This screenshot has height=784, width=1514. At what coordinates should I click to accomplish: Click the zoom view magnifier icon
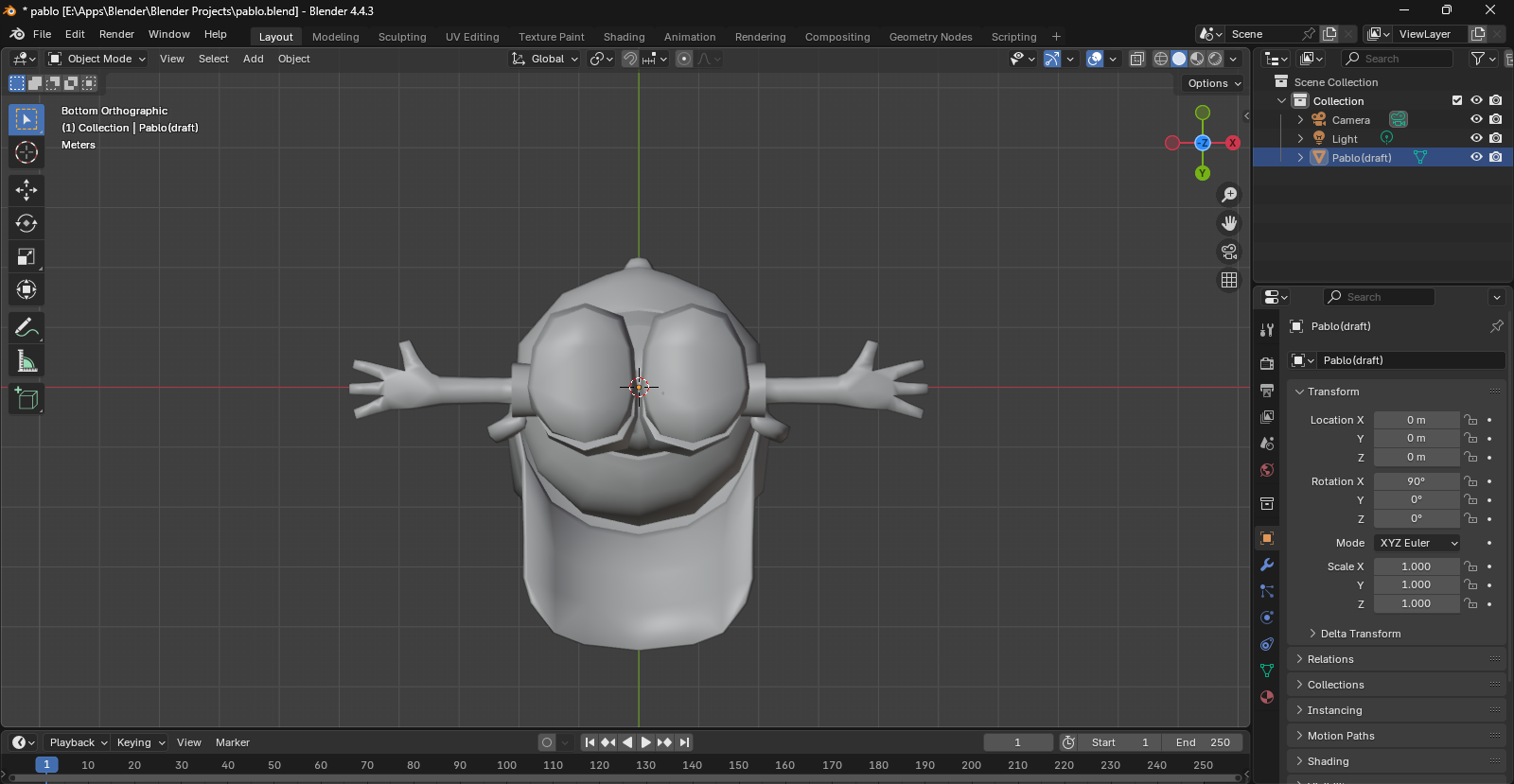[x=1229, y=195]
